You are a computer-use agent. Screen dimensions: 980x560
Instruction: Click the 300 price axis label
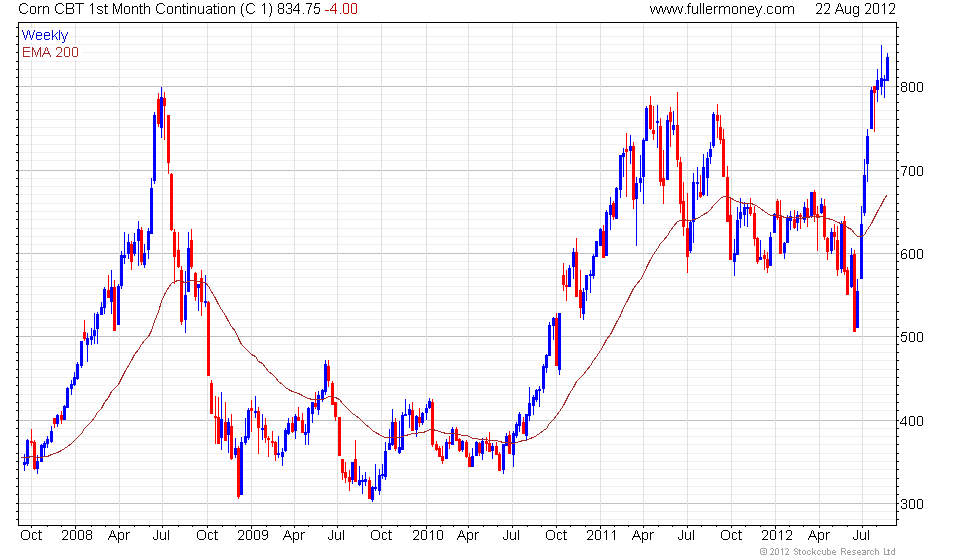tap(911, 504)
